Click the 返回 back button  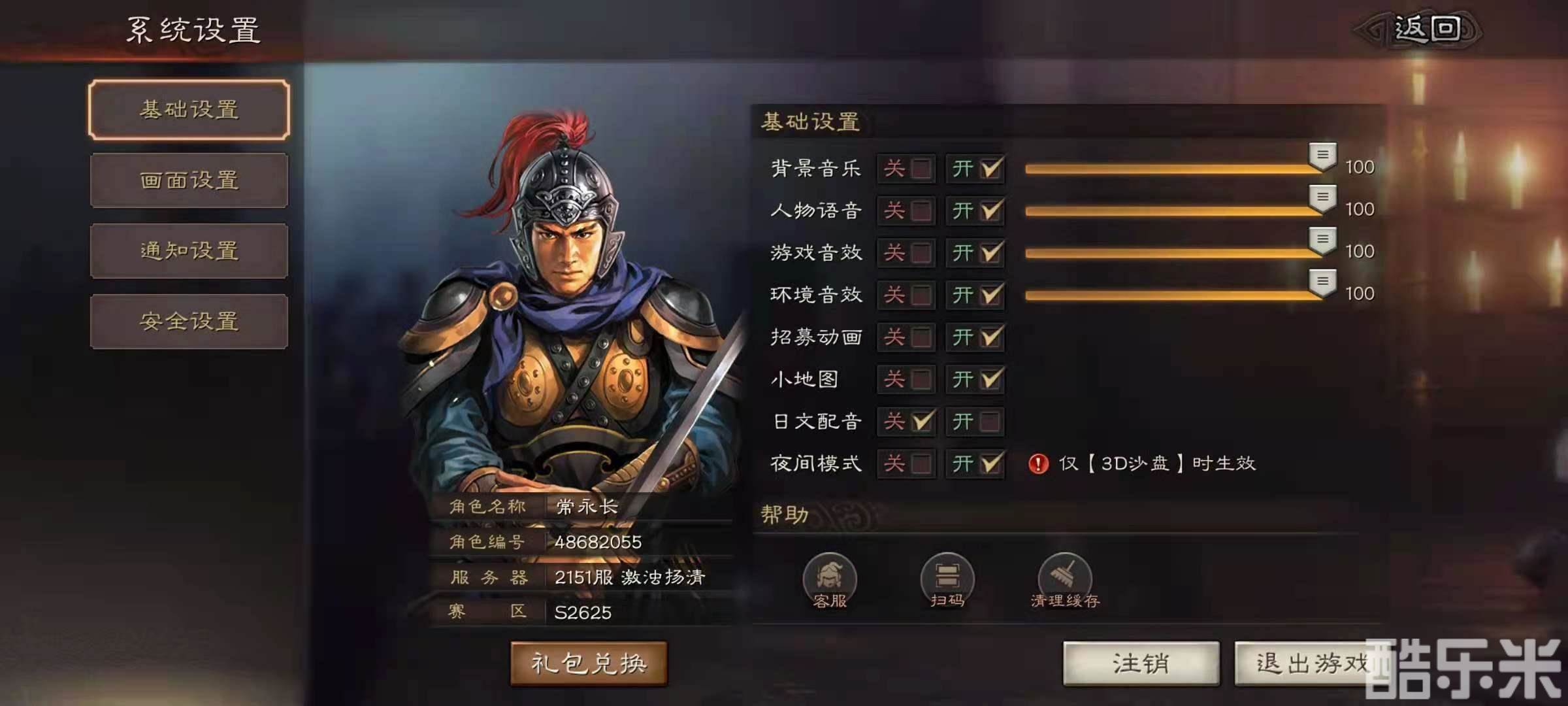(x=1418, y=29)
